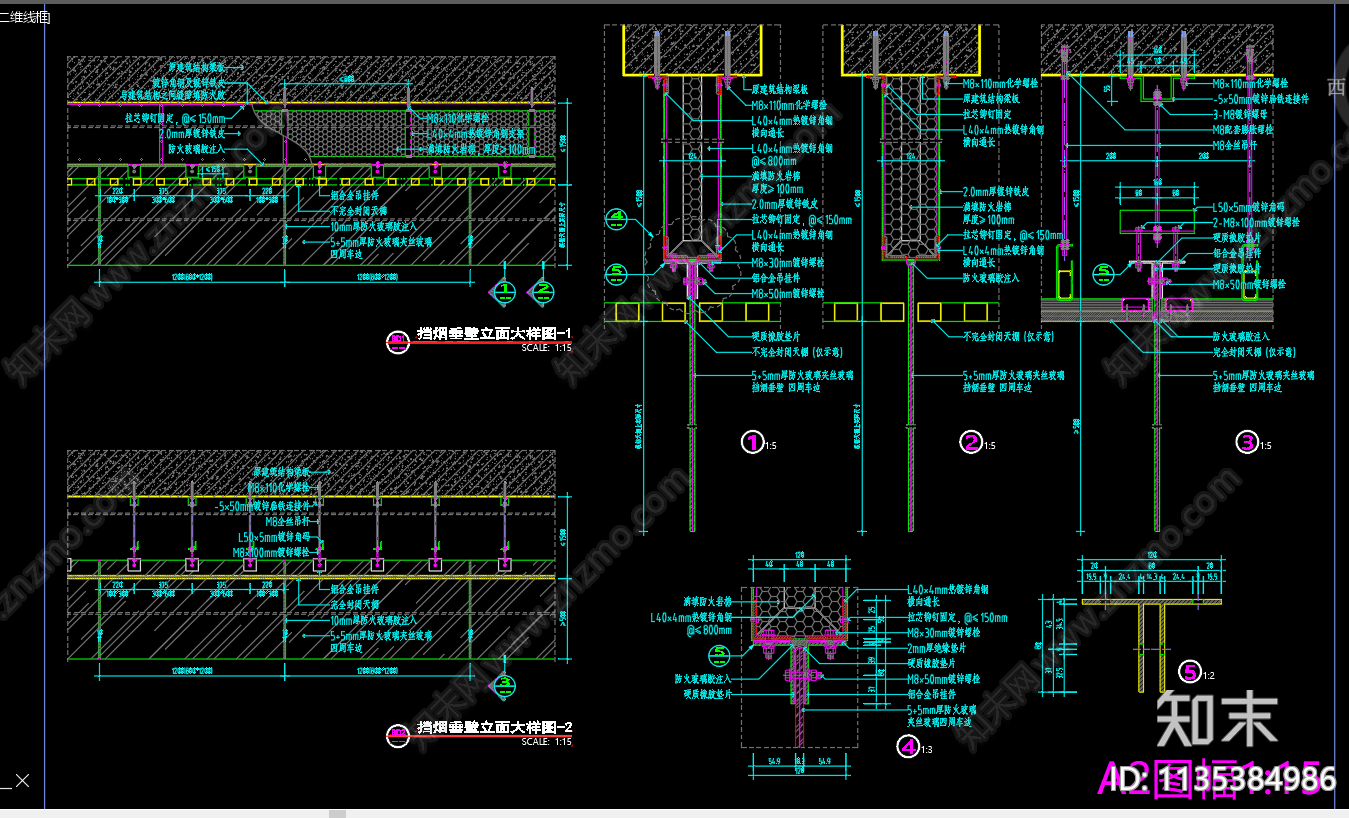Close the command line with X icon

[x=23, y=780]
